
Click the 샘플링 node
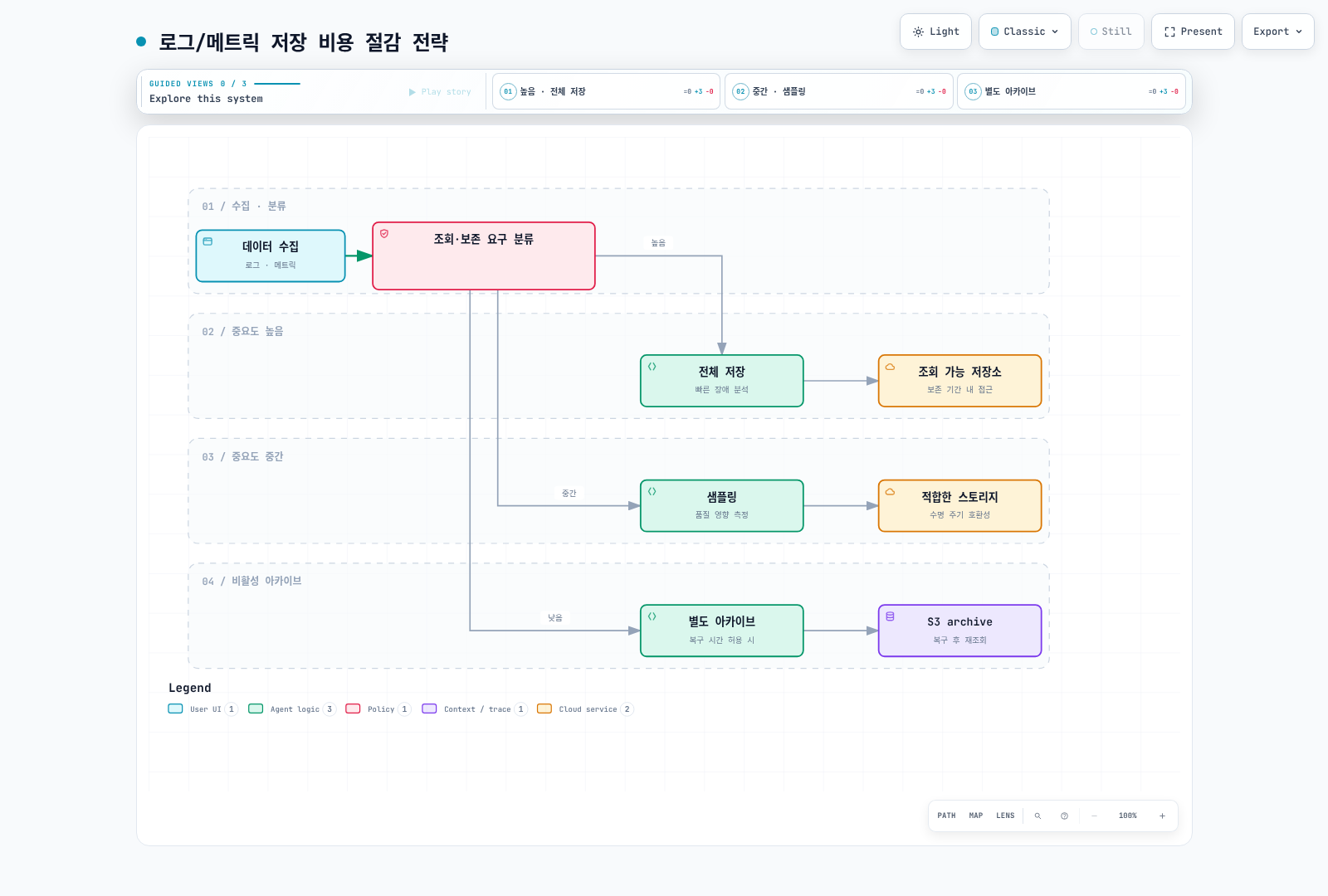tap(722, 506)
